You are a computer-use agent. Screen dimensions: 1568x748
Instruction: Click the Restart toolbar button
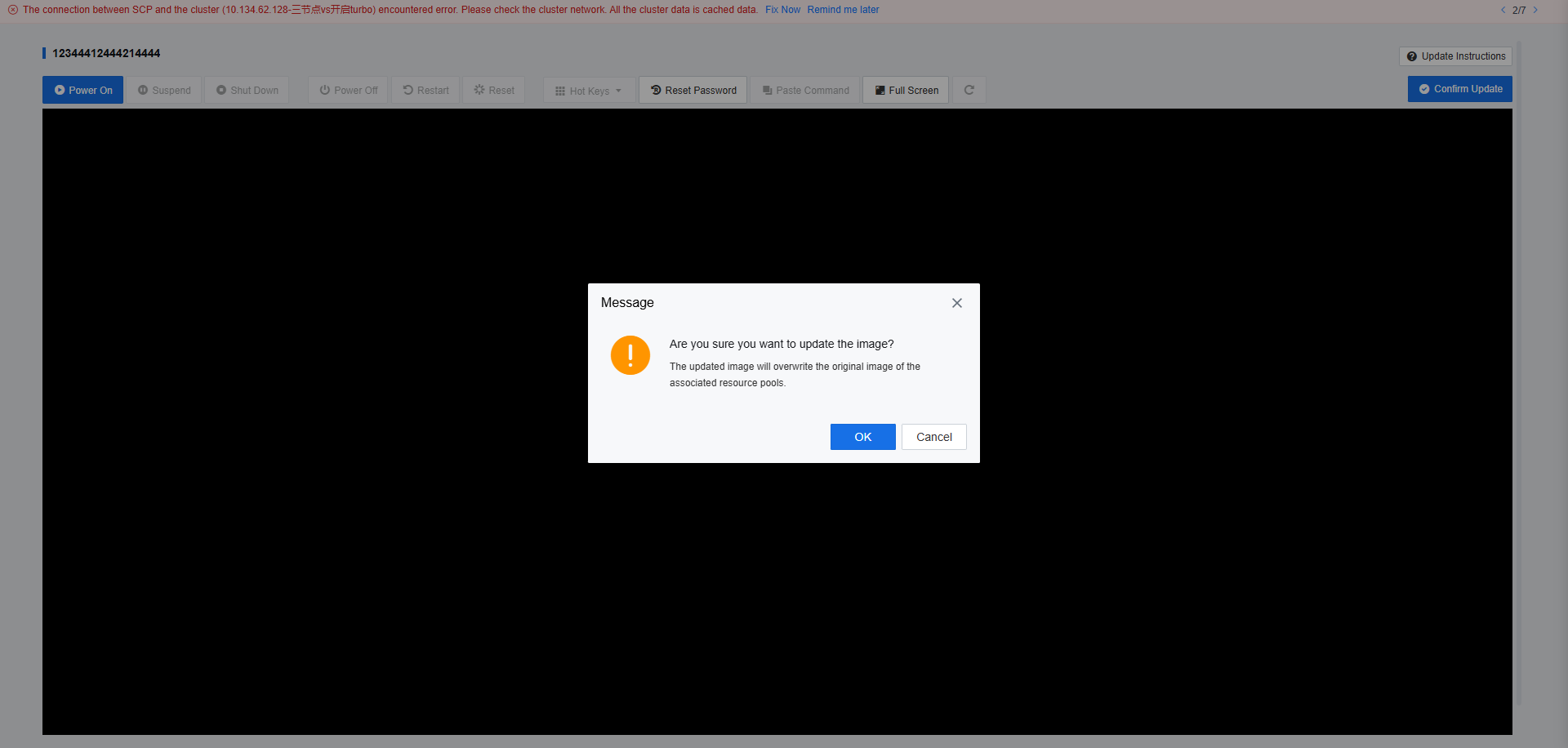(425, 90)
